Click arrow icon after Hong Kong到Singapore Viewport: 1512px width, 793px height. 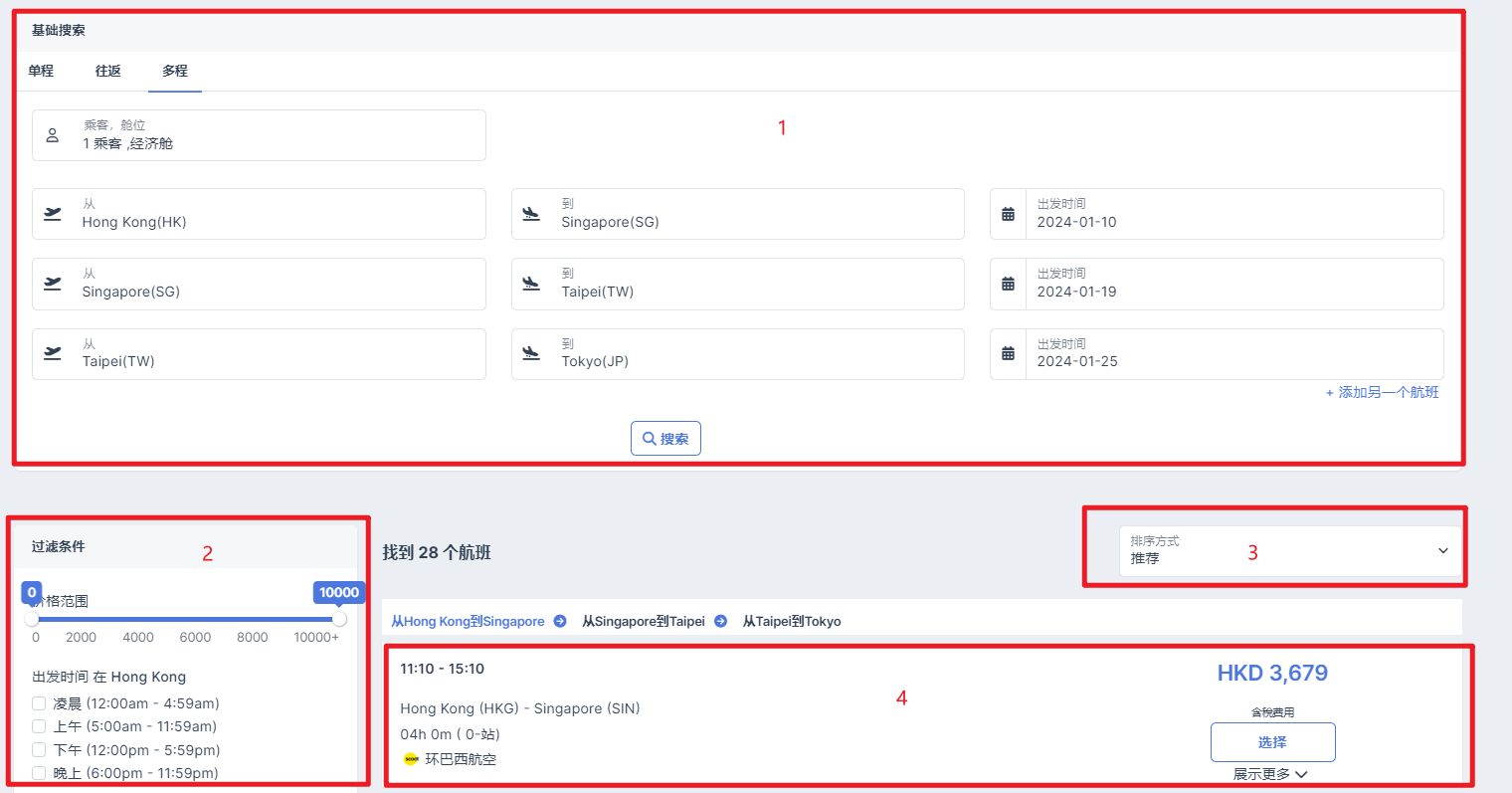pos(560,621)
